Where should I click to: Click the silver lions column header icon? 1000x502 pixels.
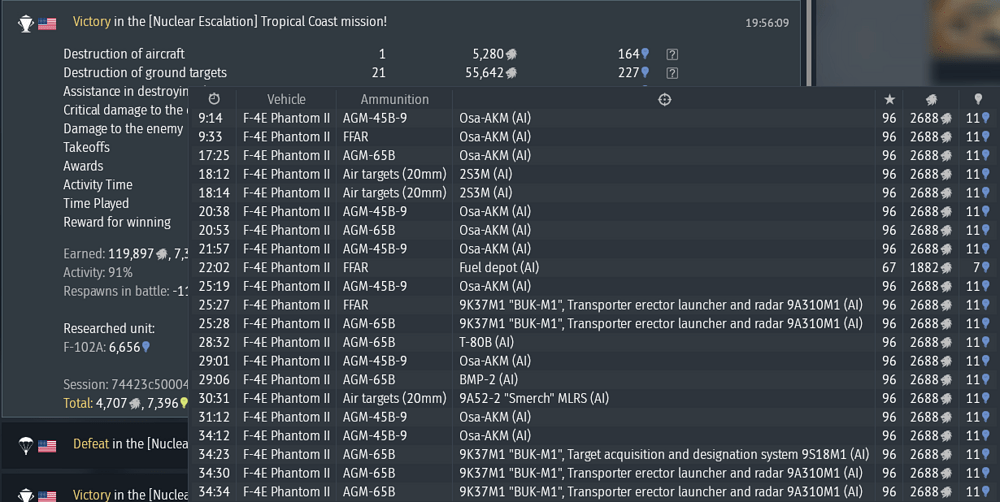tap(931, 99)
